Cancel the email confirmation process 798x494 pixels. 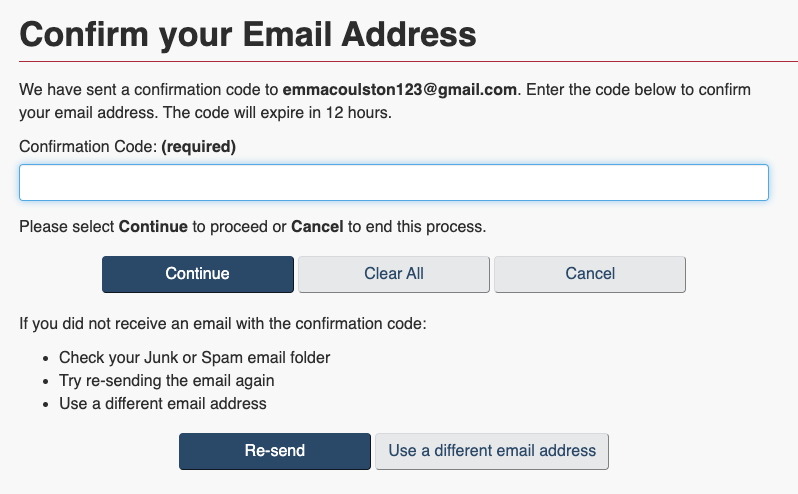(x=590, y=274)
